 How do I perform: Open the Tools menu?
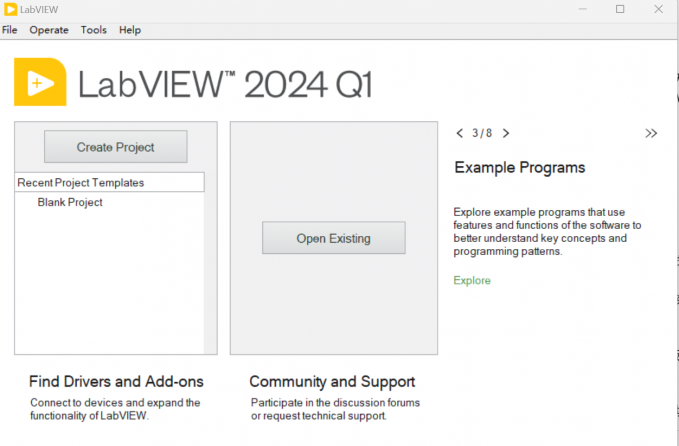click(x=94, y=30)
